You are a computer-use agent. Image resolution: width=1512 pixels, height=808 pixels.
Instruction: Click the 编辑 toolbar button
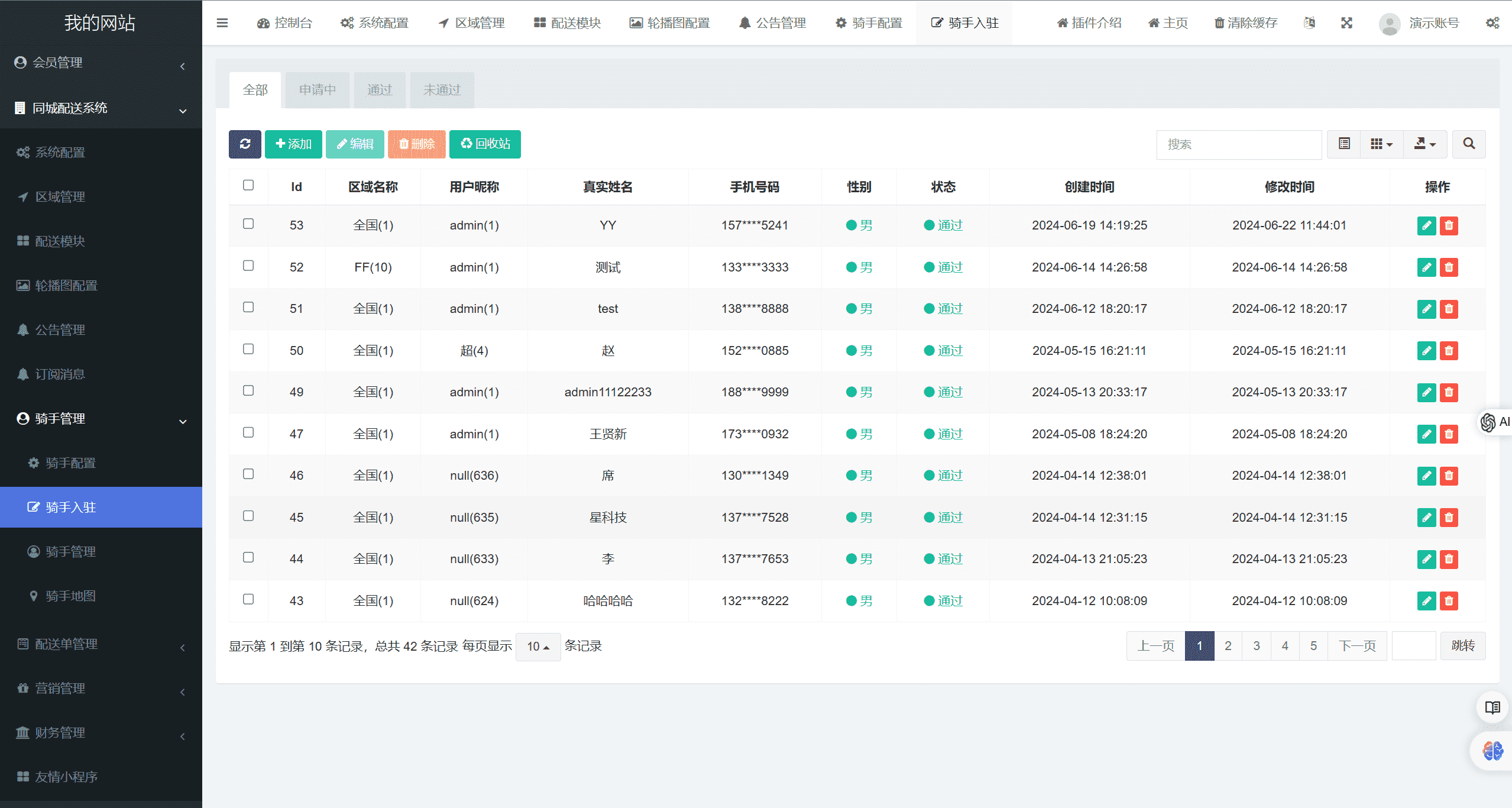click(355, 144)
